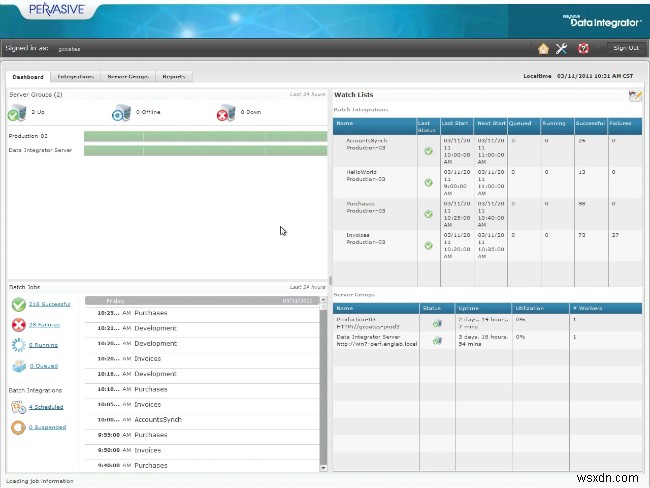Click the Scheduled integrations calendar icon

[x=18, y=407]
